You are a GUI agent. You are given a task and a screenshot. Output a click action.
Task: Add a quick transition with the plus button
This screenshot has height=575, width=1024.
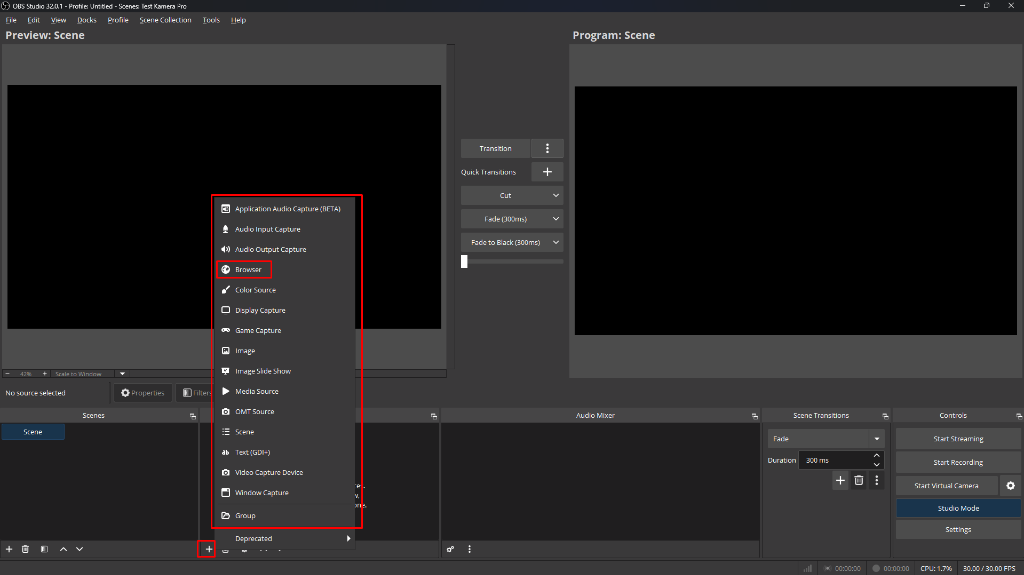(547, 172)
